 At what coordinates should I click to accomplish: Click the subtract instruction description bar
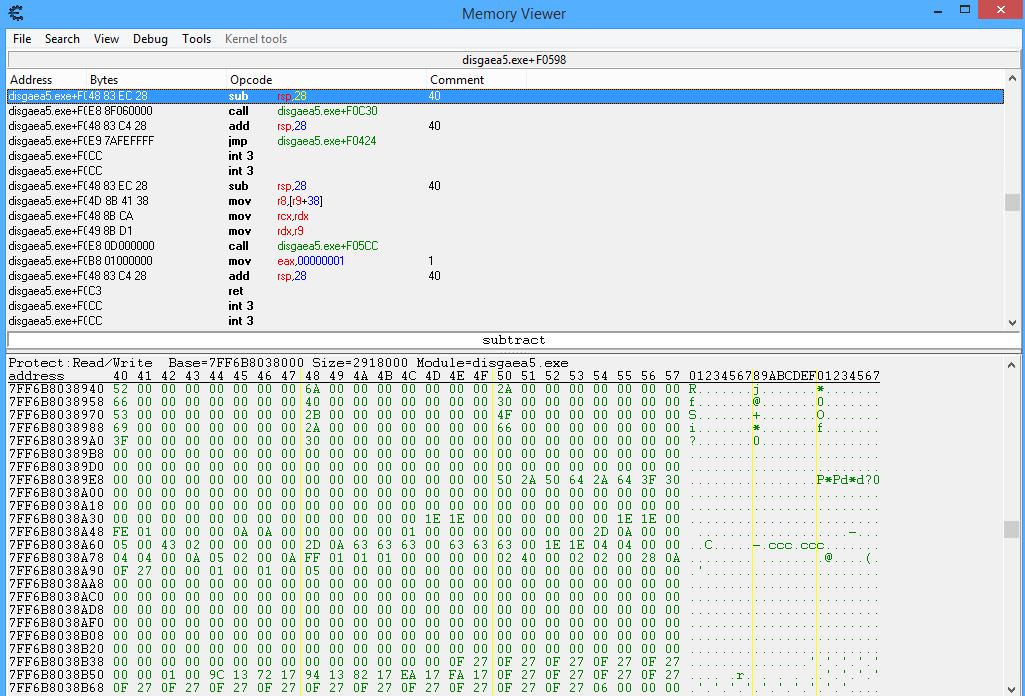coord(513,340)
